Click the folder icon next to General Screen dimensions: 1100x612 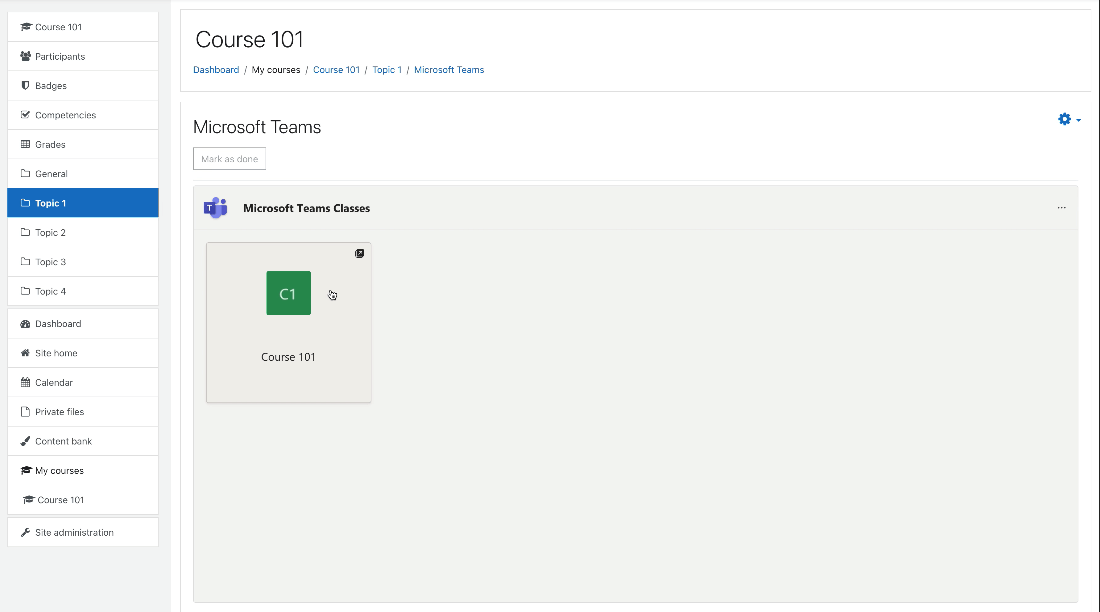[x=25, y=173]
